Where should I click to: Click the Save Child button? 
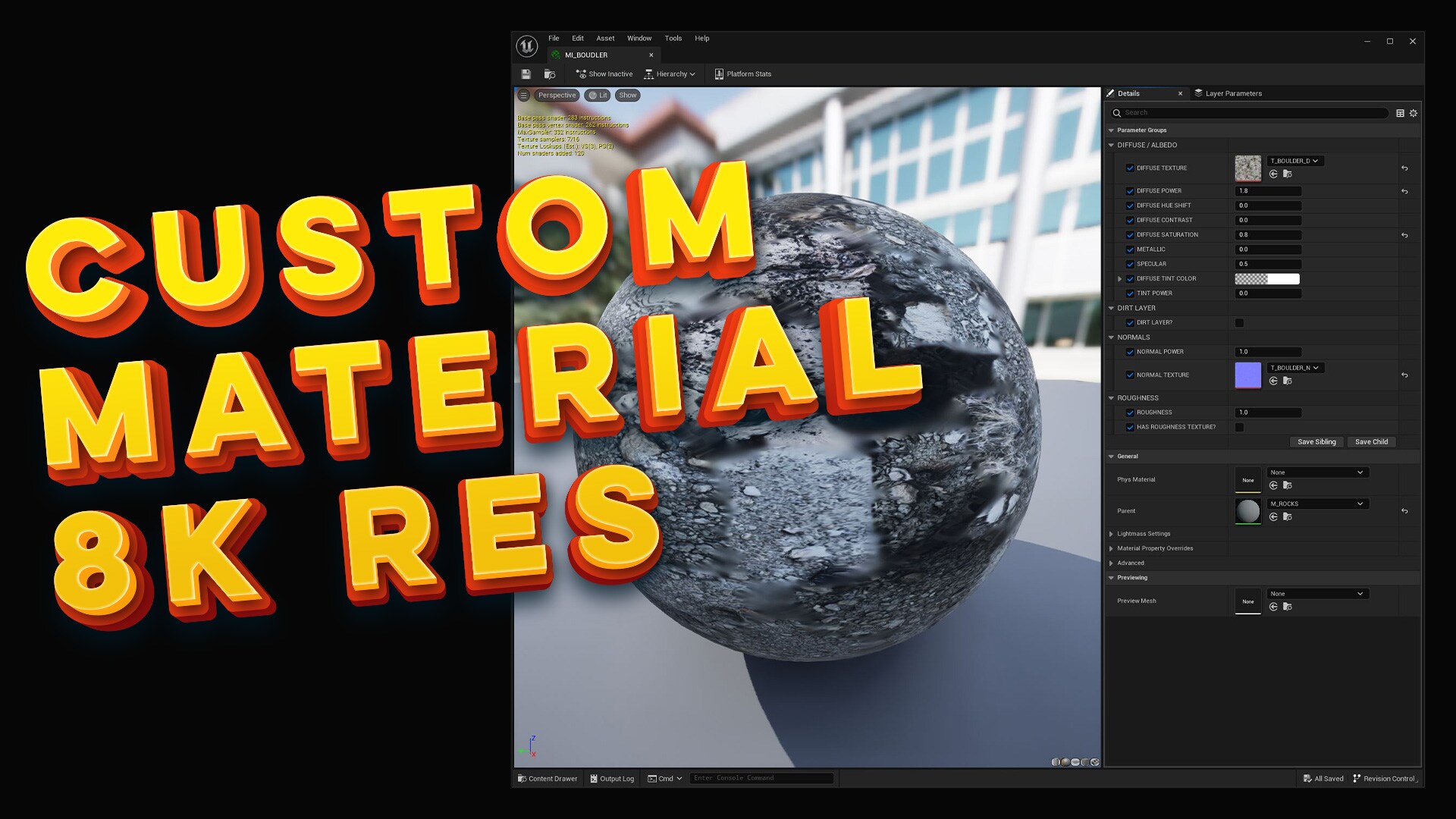tap(1371, 442)
